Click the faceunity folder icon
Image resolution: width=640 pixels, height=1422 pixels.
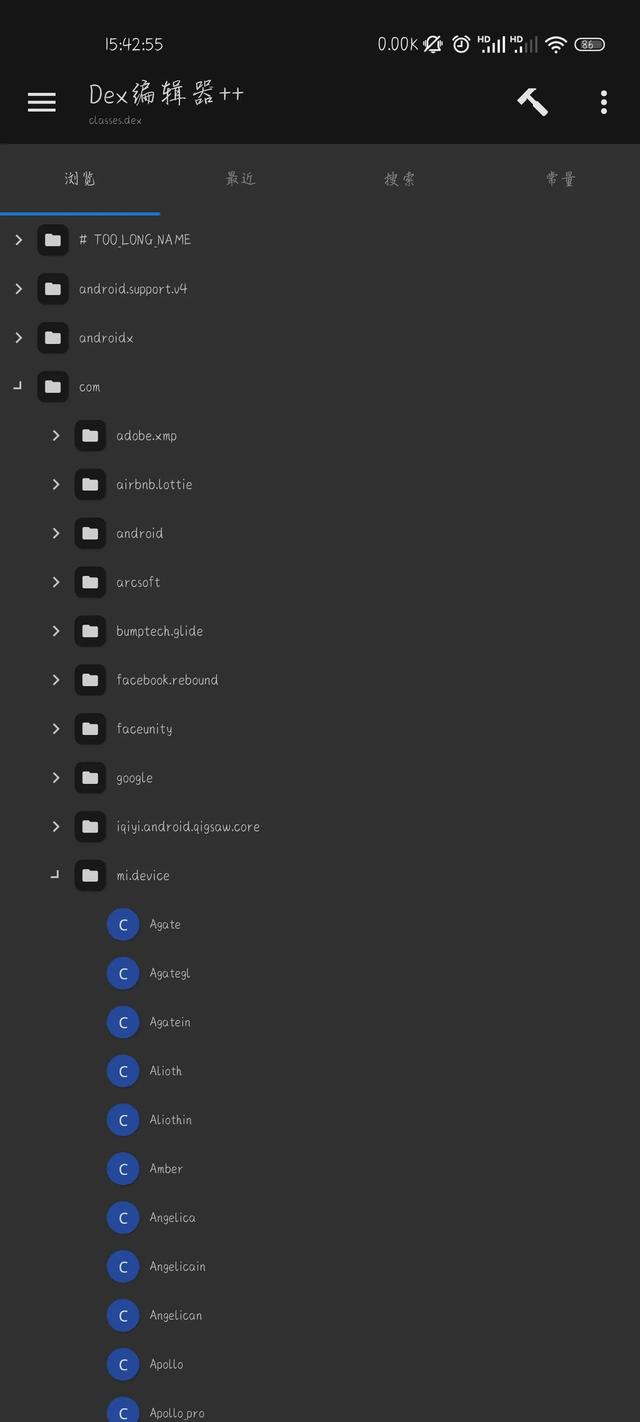point(90,729)
